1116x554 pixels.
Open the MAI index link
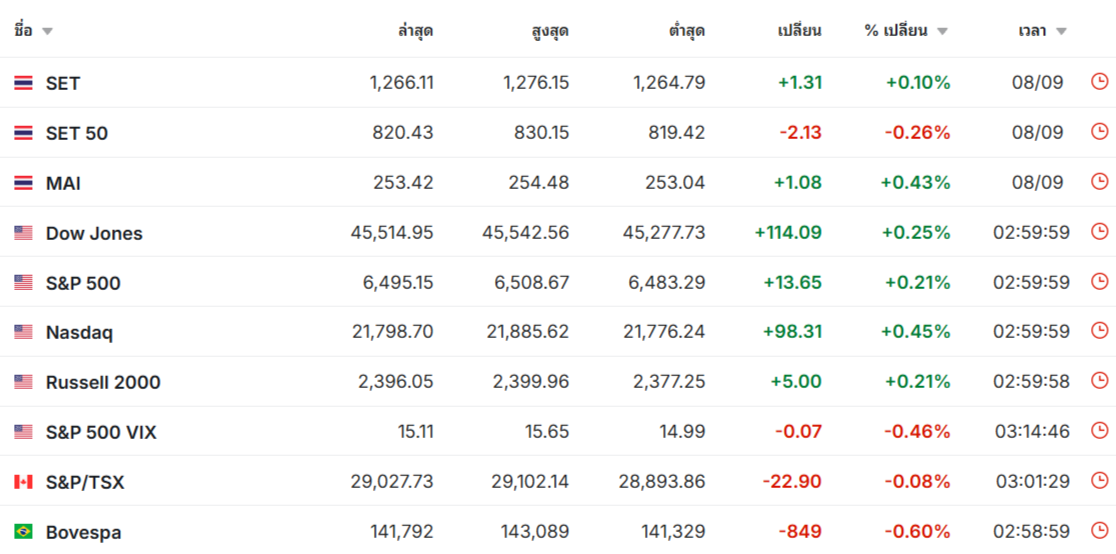(x=63, y=183)
